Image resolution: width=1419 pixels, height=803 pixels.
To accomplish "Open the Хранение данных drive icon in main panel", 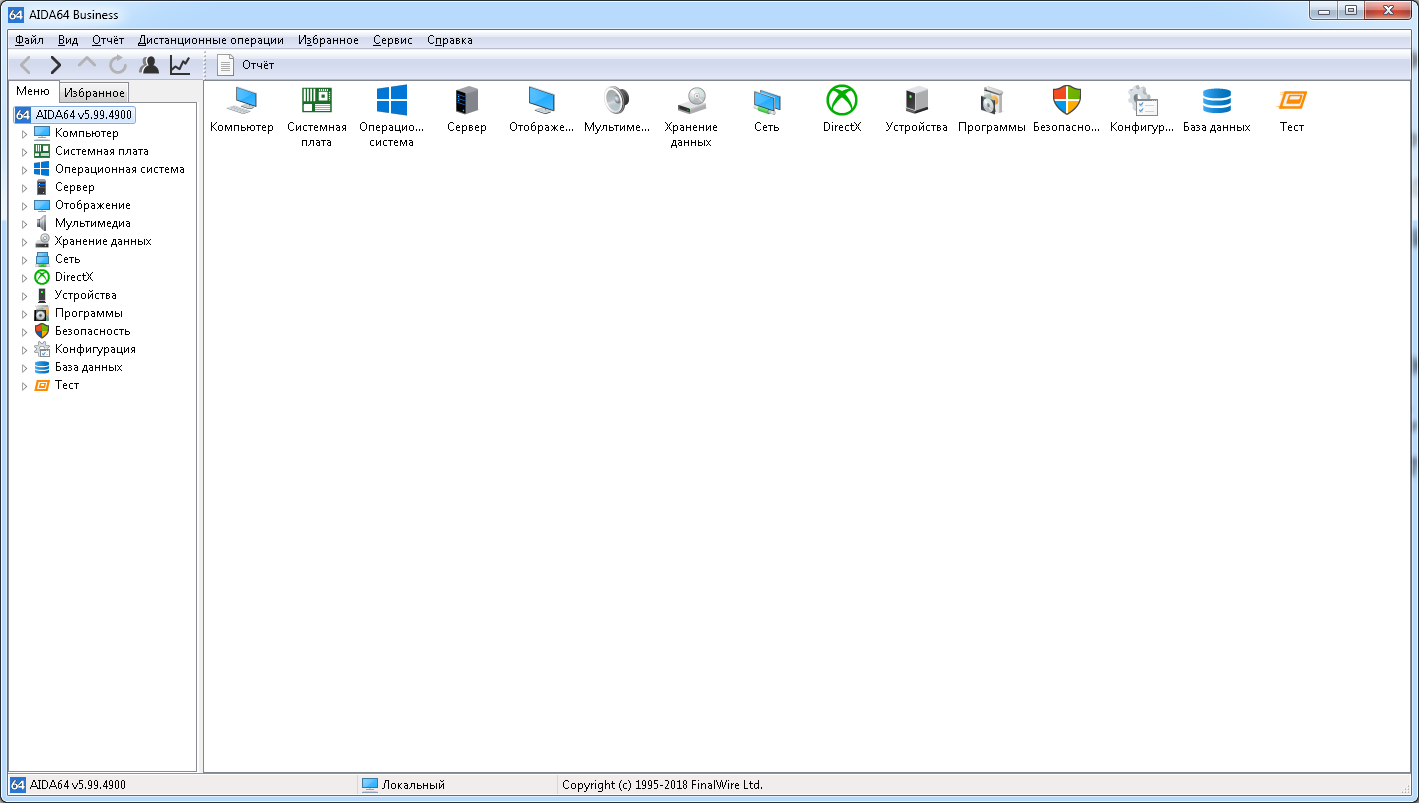I will point(691,101).
